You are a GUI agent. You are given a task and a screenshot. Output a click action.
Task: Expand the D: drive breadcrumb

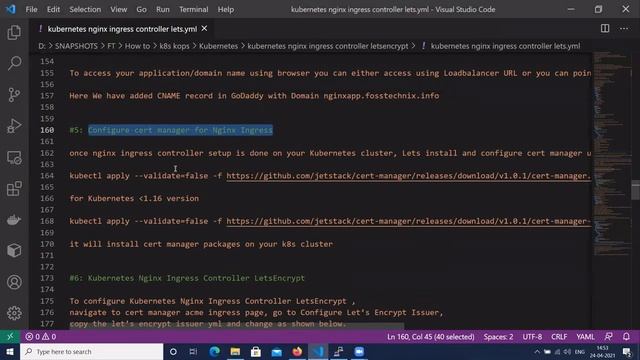pyautogui.click(x=42, y=46)
